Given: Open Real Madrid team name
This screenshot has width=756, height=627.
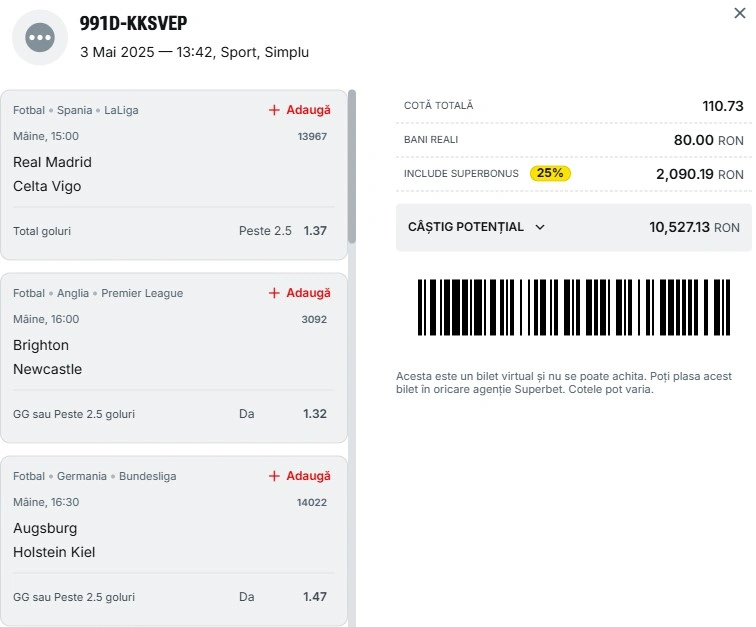Looking at the screenshot, I should 52,162.
